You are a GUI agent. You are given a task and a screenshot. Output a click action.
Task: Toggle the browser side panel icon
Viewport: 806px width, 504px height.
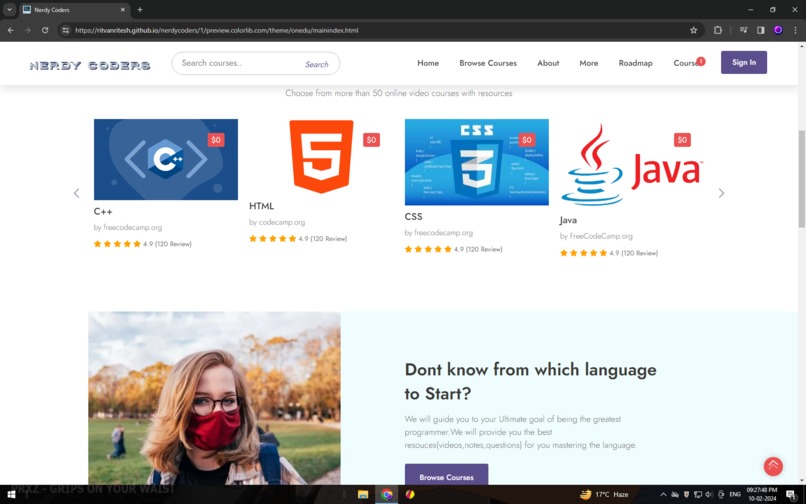pyautogui.click(x=761, y=30)
